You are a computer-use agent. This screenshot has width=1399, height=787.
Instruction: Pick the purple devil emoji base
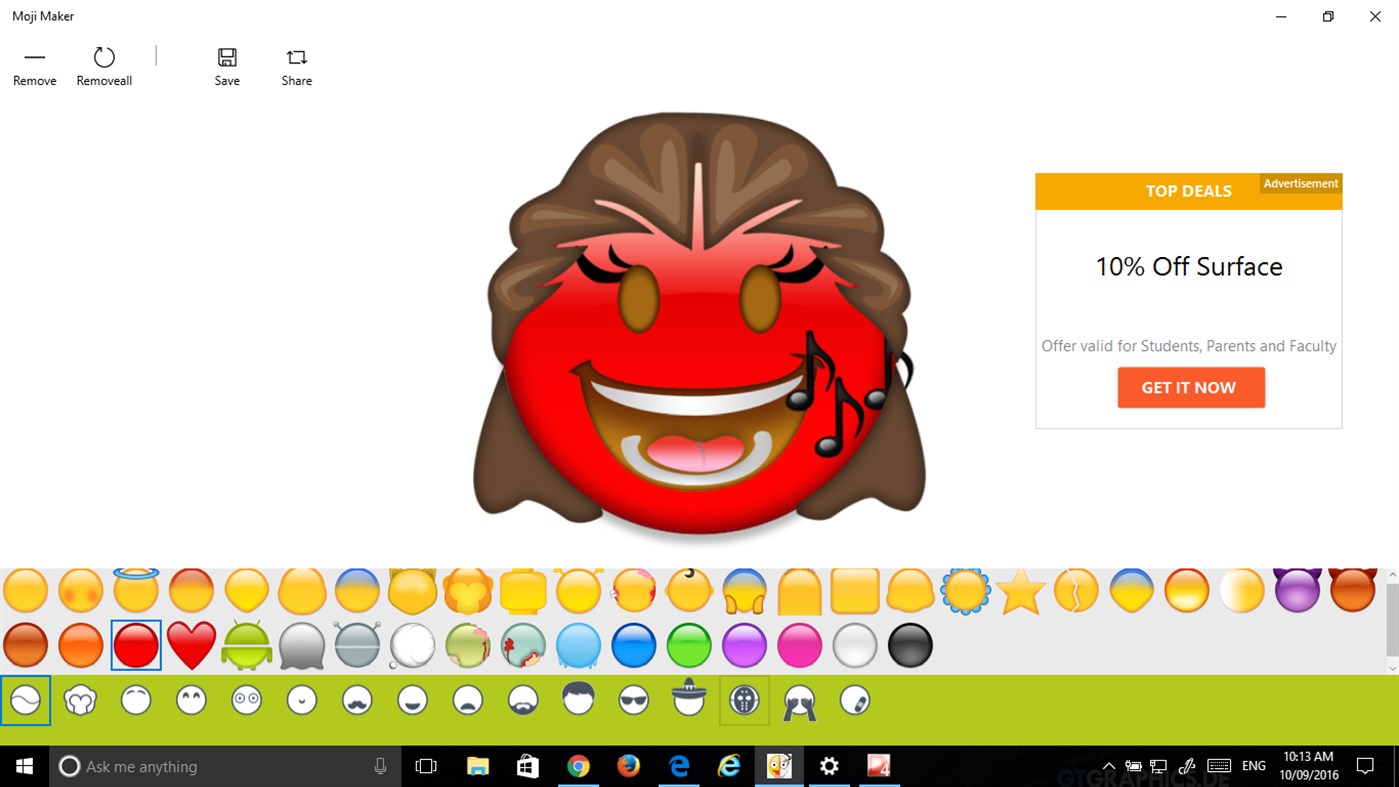[1297, 590]
